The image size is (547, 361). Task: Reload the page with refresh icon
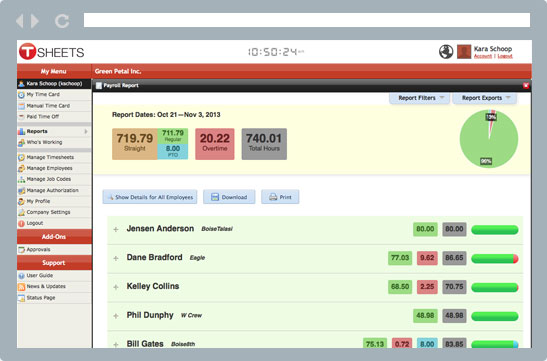(62, 21)
